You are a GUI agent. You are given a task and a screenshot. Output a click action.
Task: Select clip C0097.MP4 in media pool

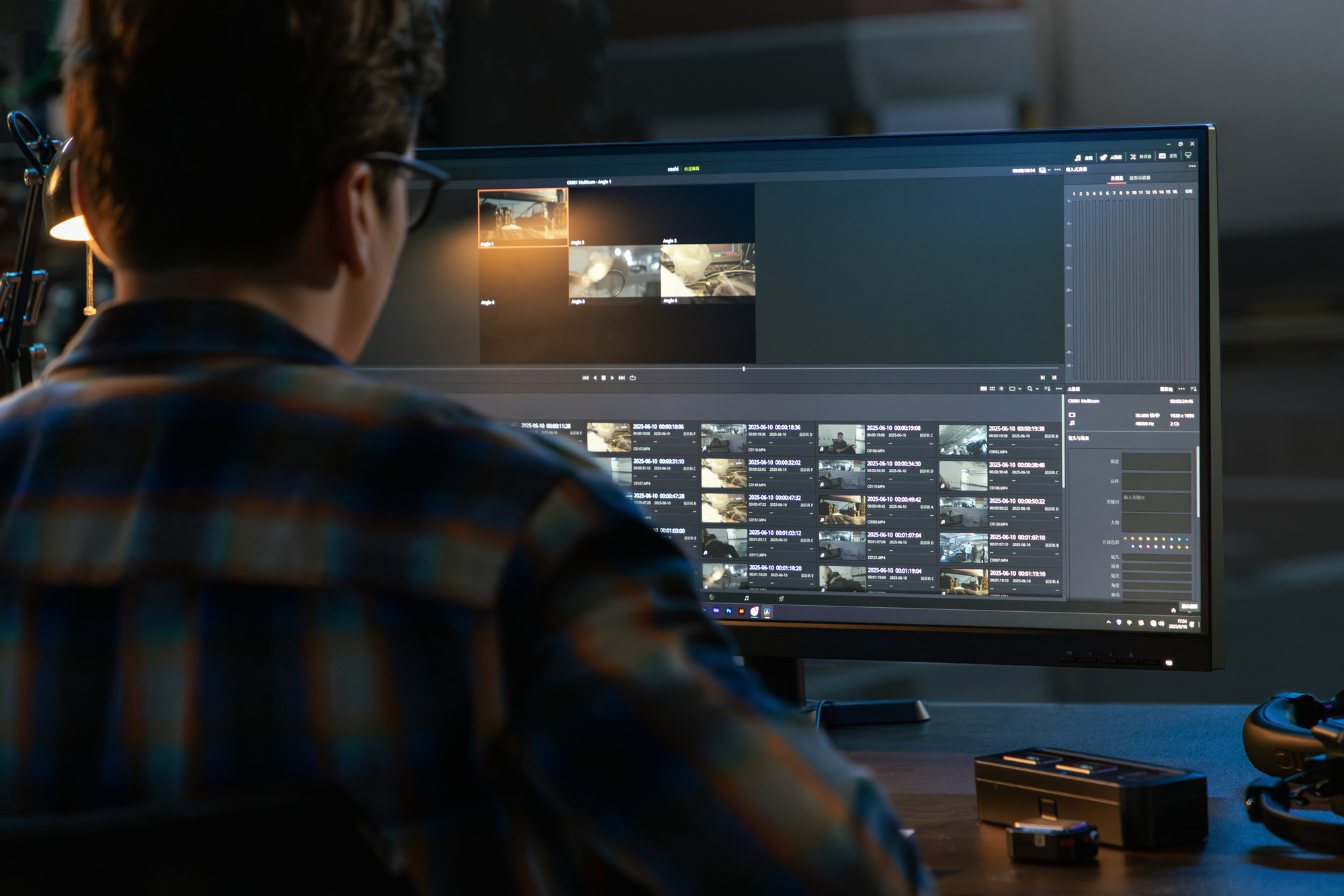click(x=999, y=548)
